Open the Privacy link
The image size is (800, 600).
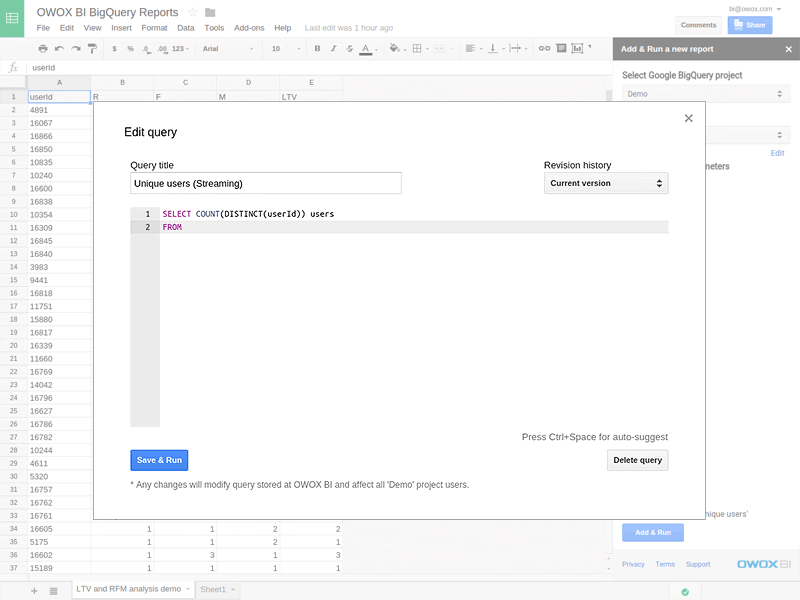pos(633,564)
